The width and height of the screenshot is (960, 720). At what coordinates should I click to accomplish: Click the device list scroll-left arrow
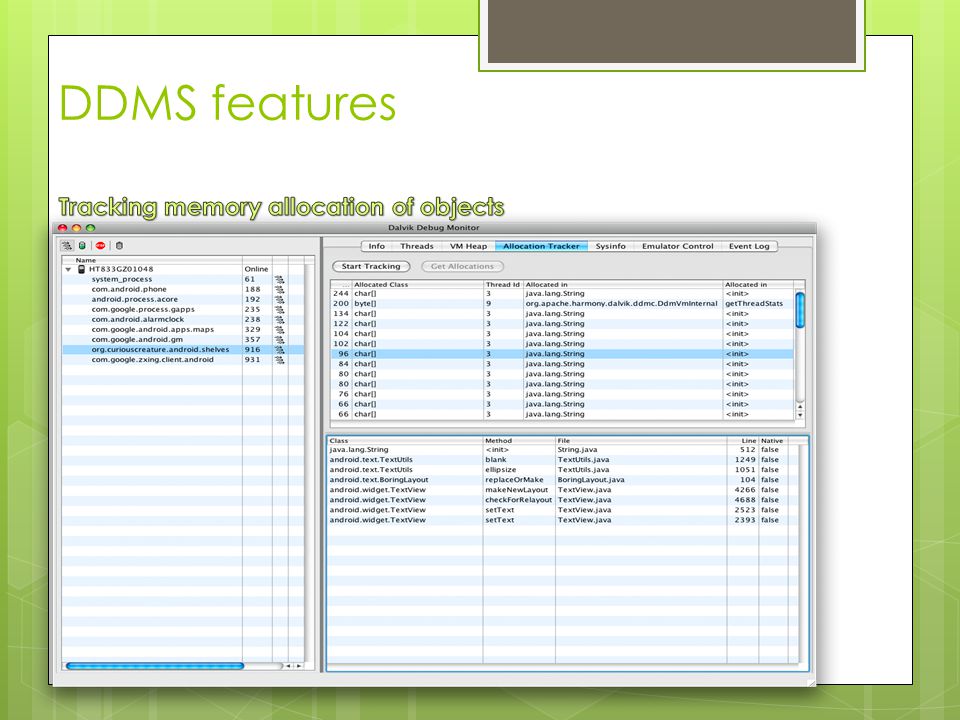click(288, 666)
